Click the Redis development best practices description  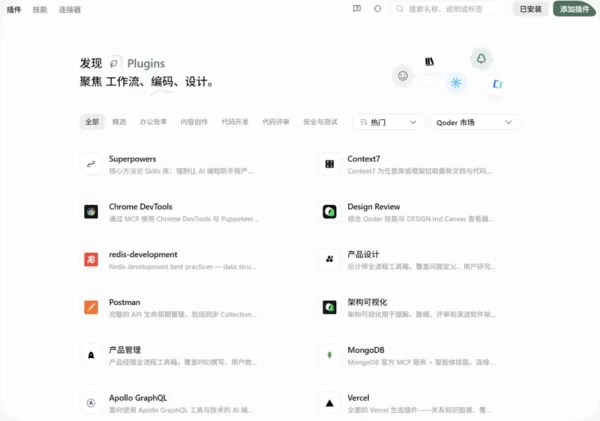(x=182, y=267)
